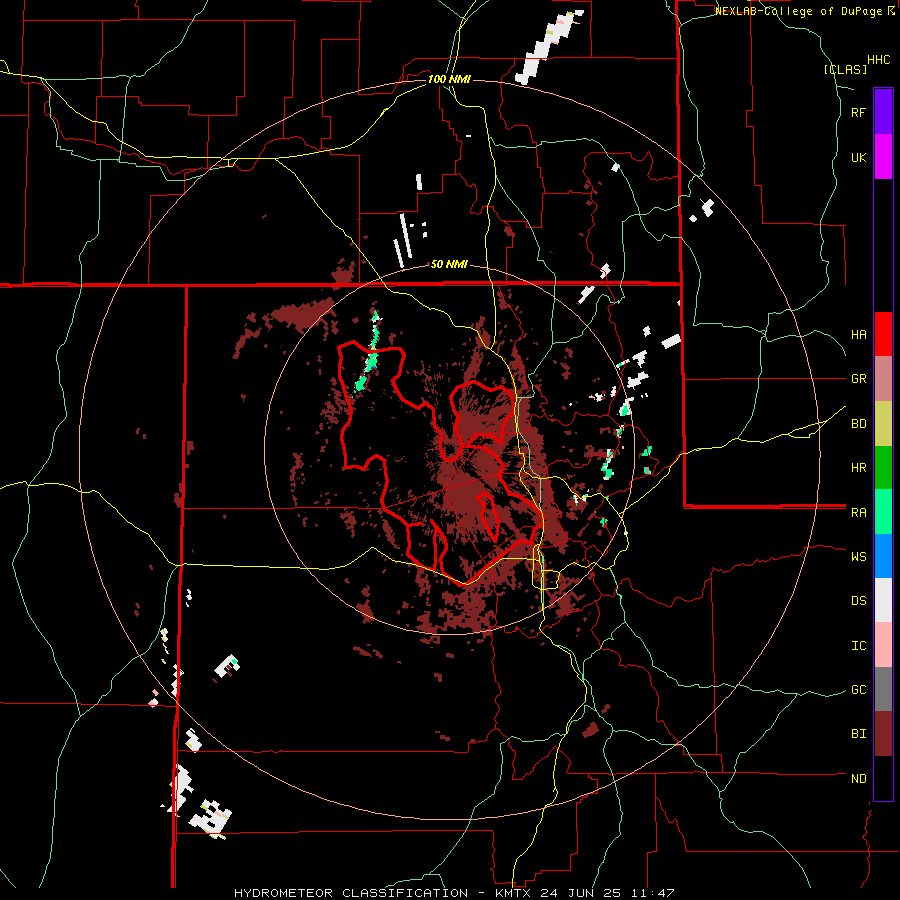Screen dimensions: 900x900
Task: Click the 'RF' legend label
Action: tap(858, 112)
